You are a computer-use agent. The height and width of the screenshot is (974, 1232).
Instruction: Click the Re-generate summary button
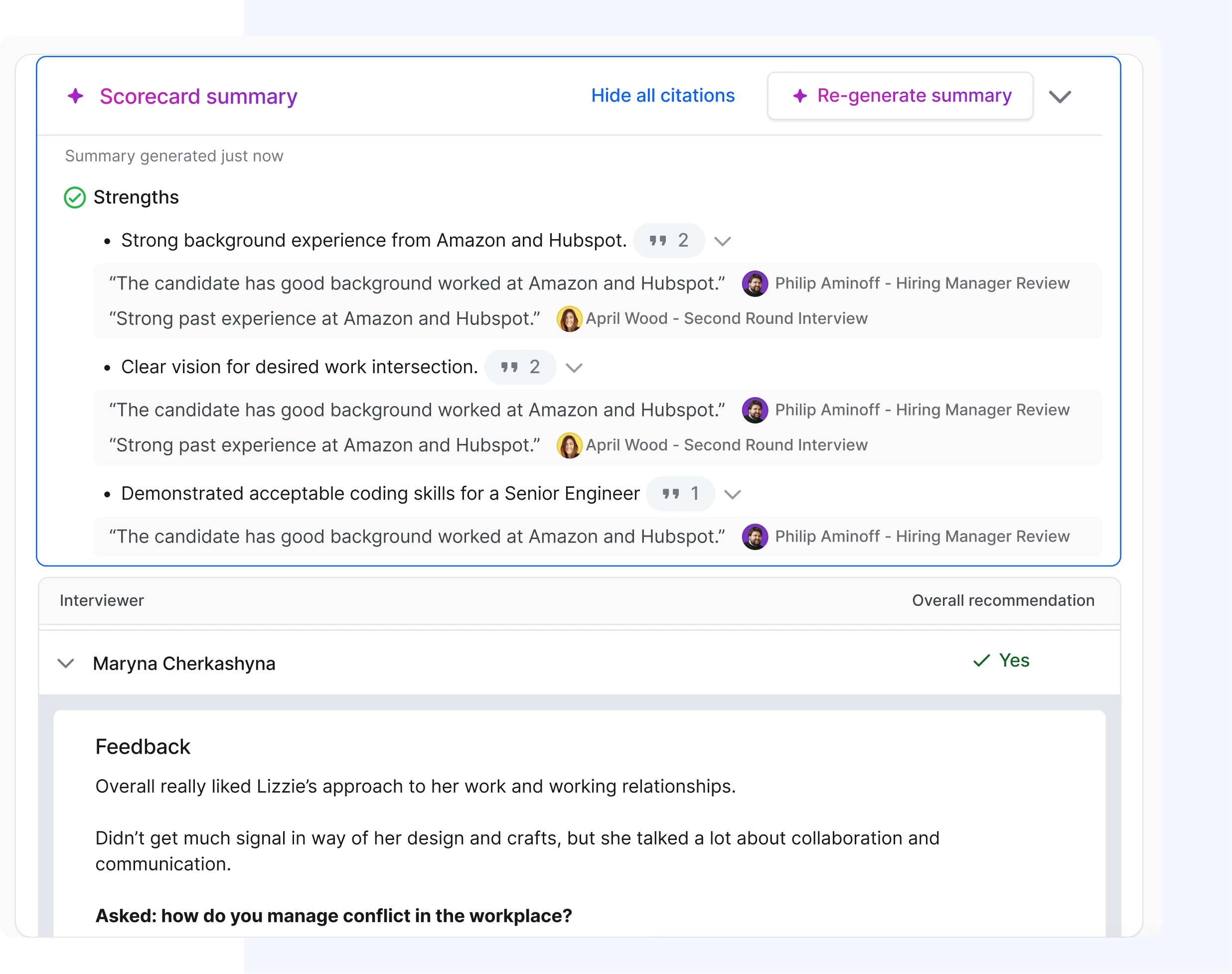pos(900,95)
